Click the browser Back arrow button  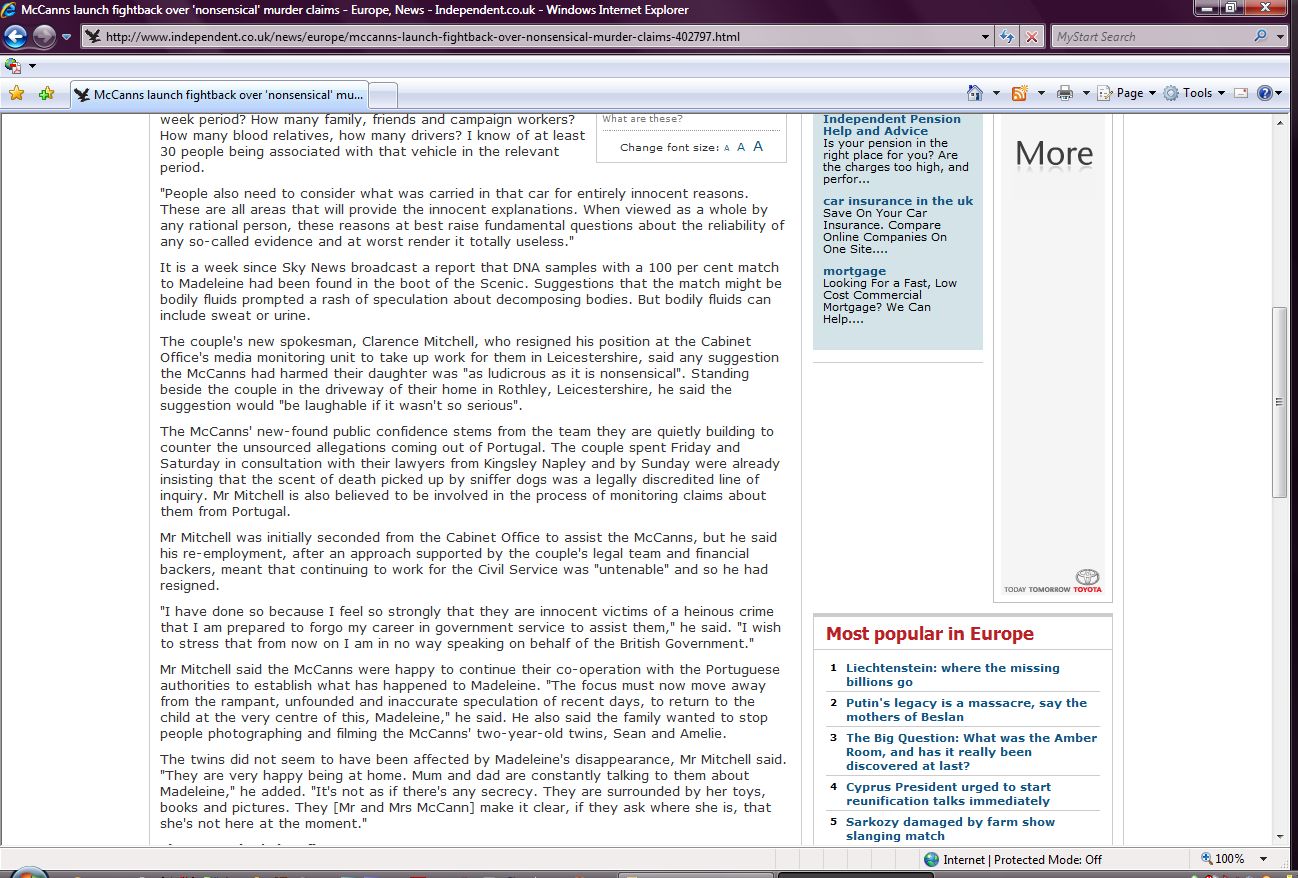click(15, 37)
